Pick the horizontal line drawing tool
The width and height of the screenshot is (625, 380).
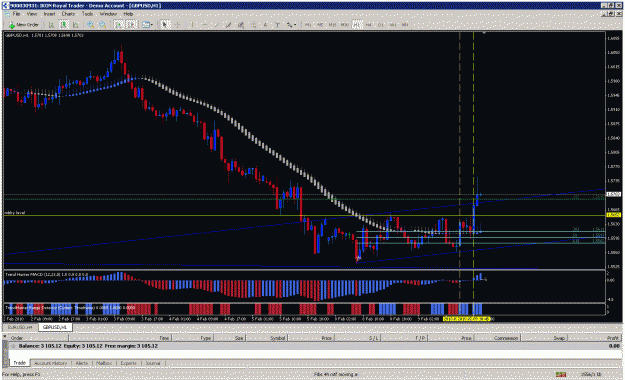(204, 25)
